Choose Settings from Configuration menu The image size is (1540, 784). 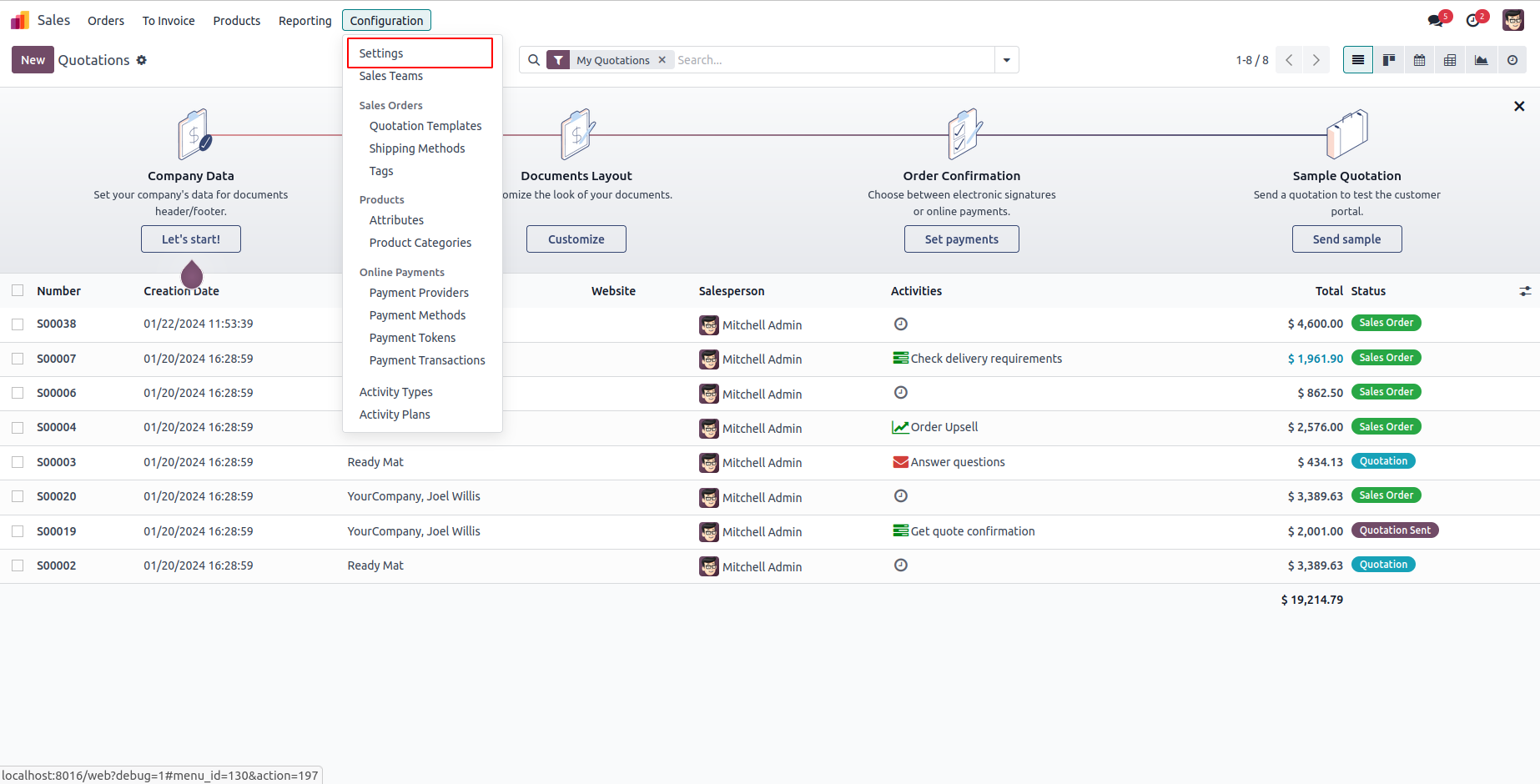pos(381,53)
